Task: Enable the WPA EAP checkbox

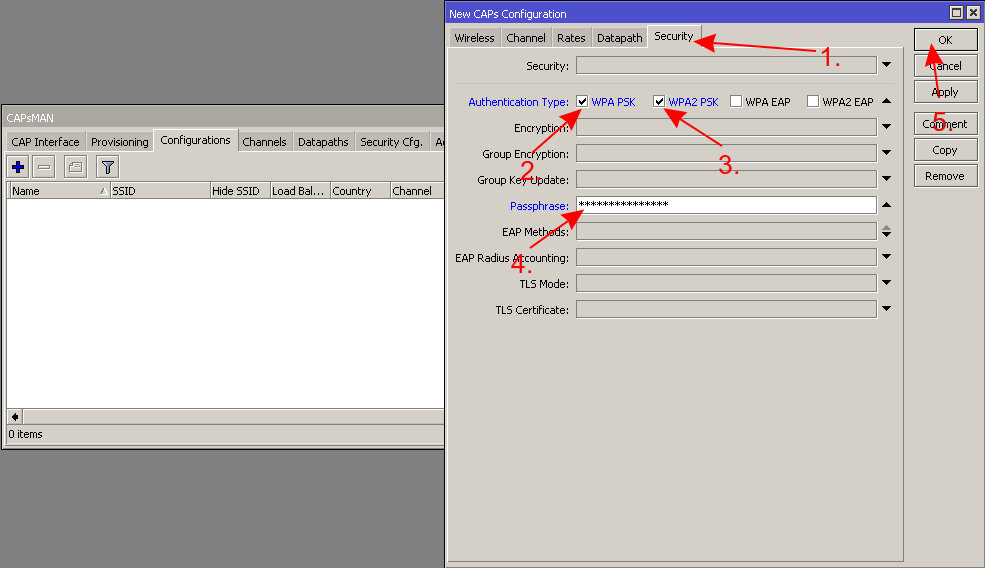Action: coord(736,101)
